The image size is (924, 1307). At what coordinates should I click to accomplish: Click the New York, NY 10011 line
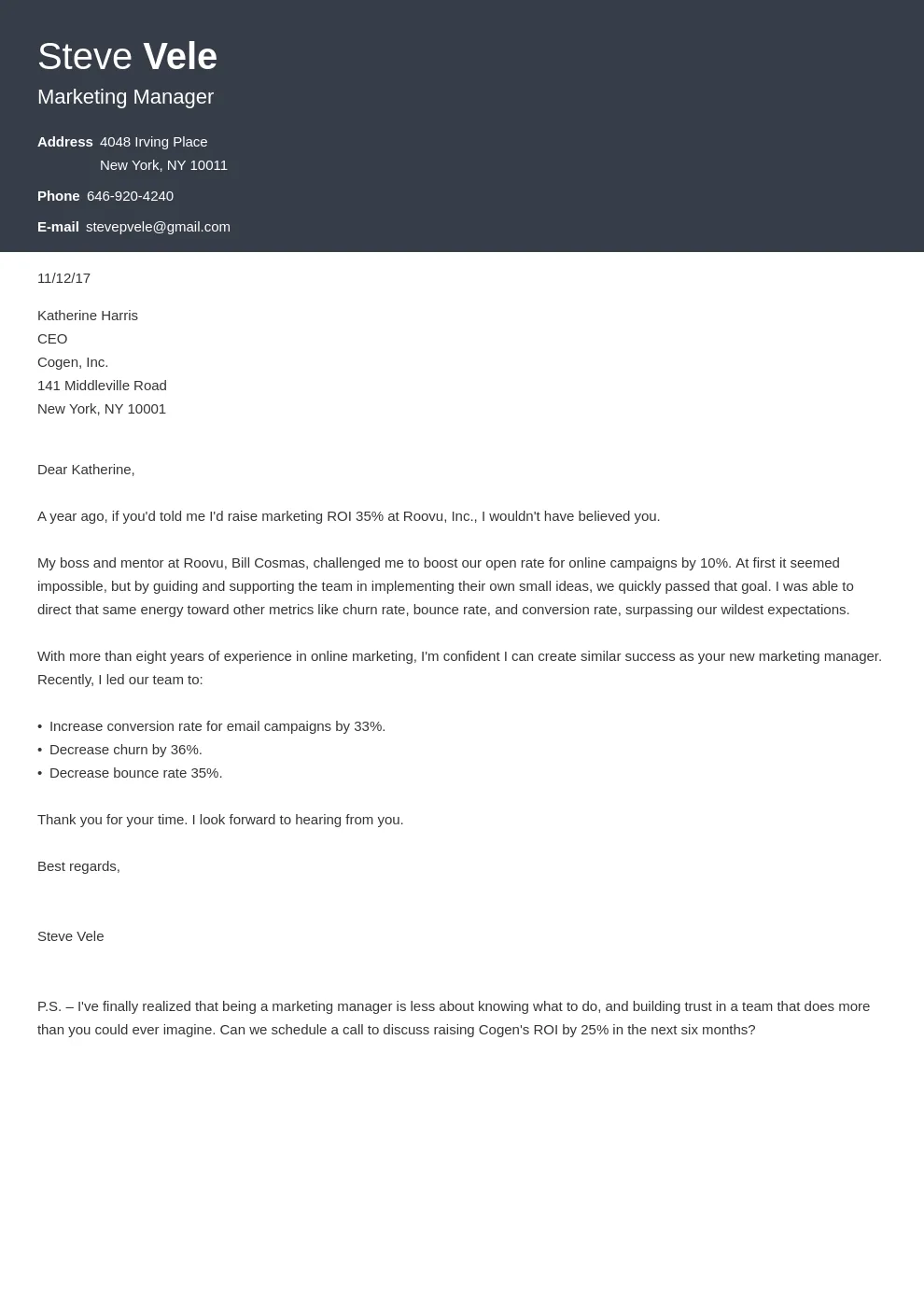pyautogui.click(x=163, y=165)
